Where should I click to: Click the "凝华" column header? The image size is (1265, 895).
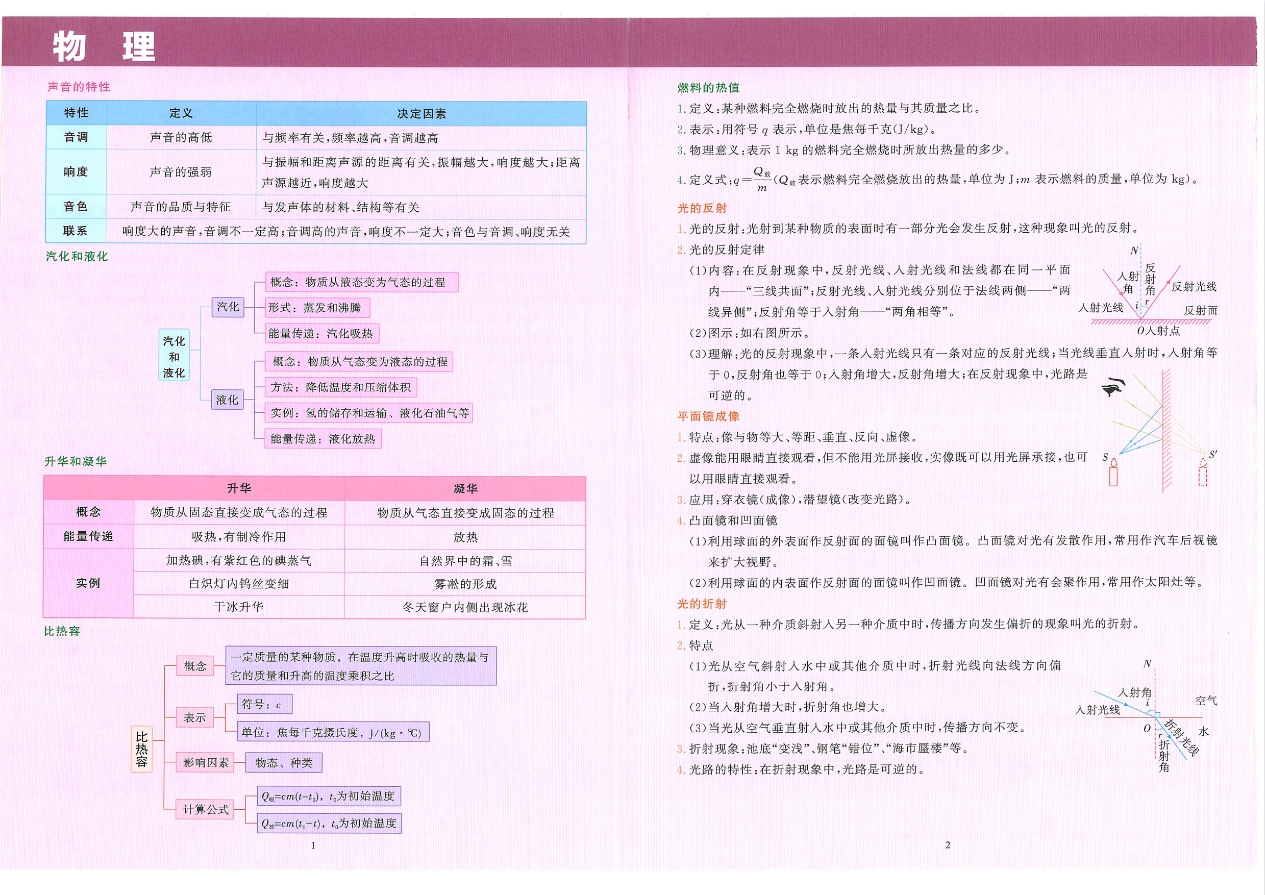pyautogui.click(x=465, y=488)
